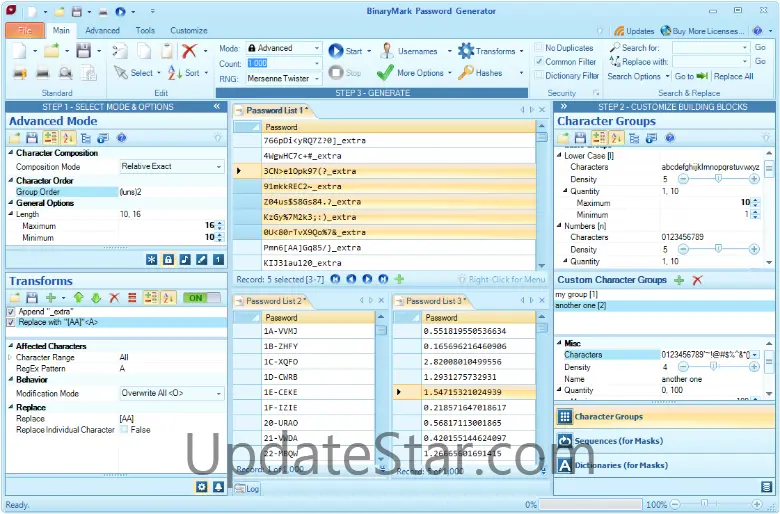780x514 pixels.
Task: Open the Composition Mode dropdown
Action: tap(219, 167)
